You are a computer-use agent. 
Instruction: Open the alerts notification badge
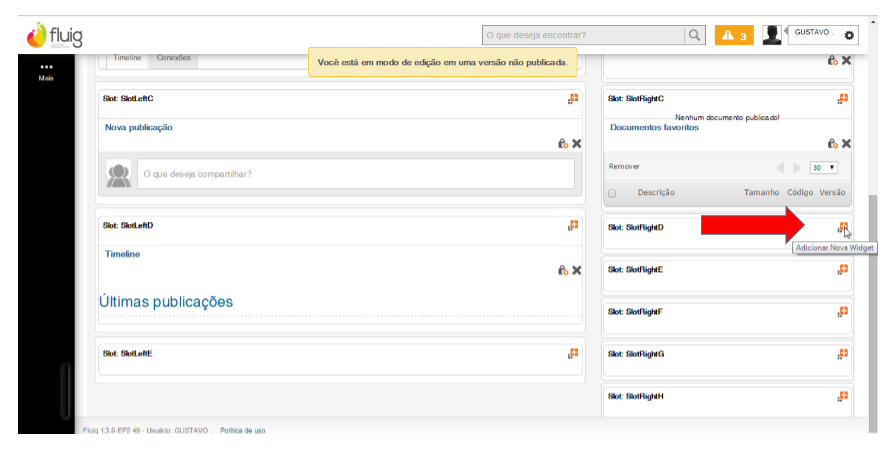tap(733, 36)
